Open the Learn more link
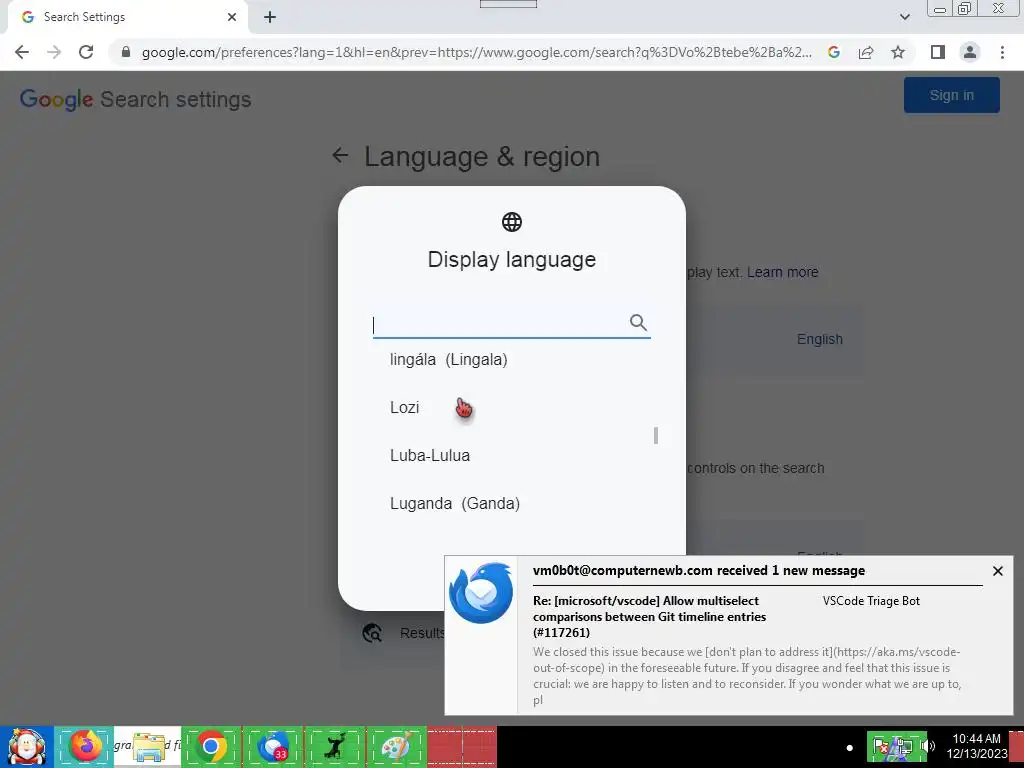Screen dimensions: 1024x768 pyautogui.click(x=782, y=272)
